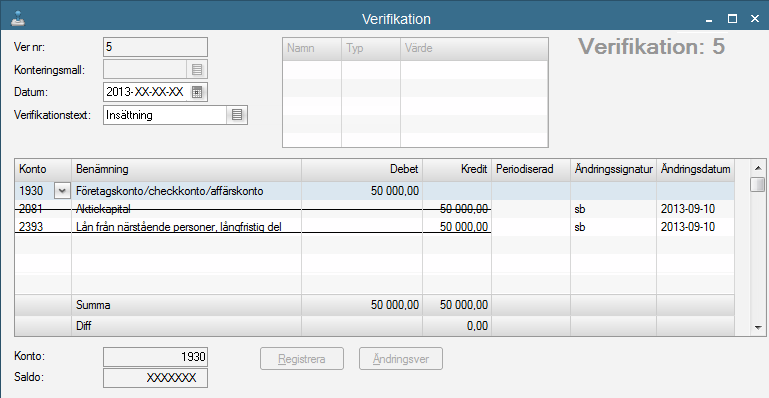Click the Ändringsver button
Image resolution: width=769 pixels, height=398 pixels.
[x=401, y=359]
